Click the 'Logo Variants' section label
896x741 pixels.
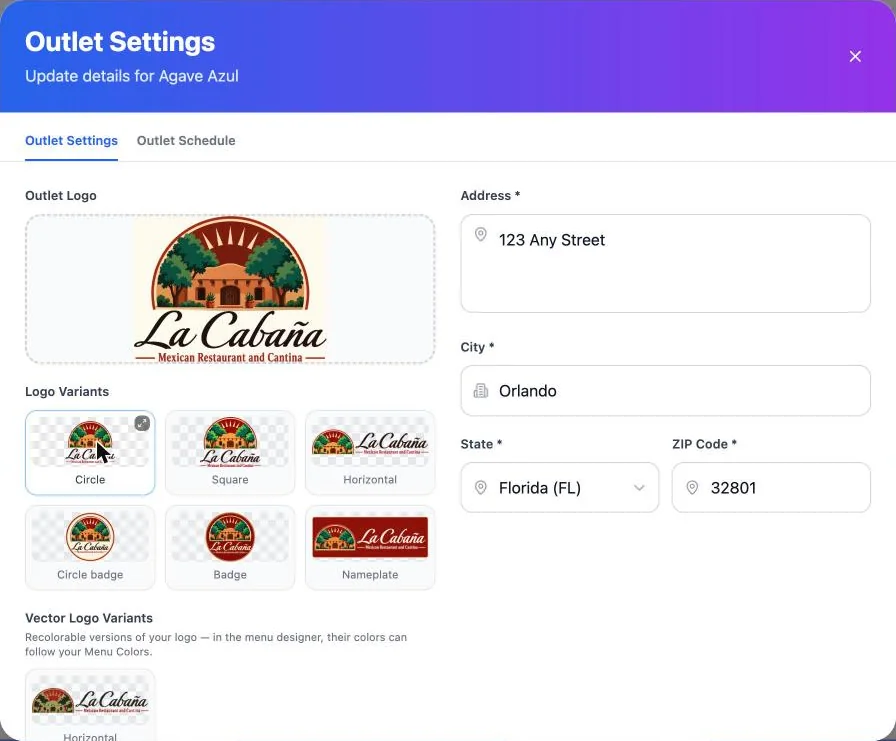(67, 391)
